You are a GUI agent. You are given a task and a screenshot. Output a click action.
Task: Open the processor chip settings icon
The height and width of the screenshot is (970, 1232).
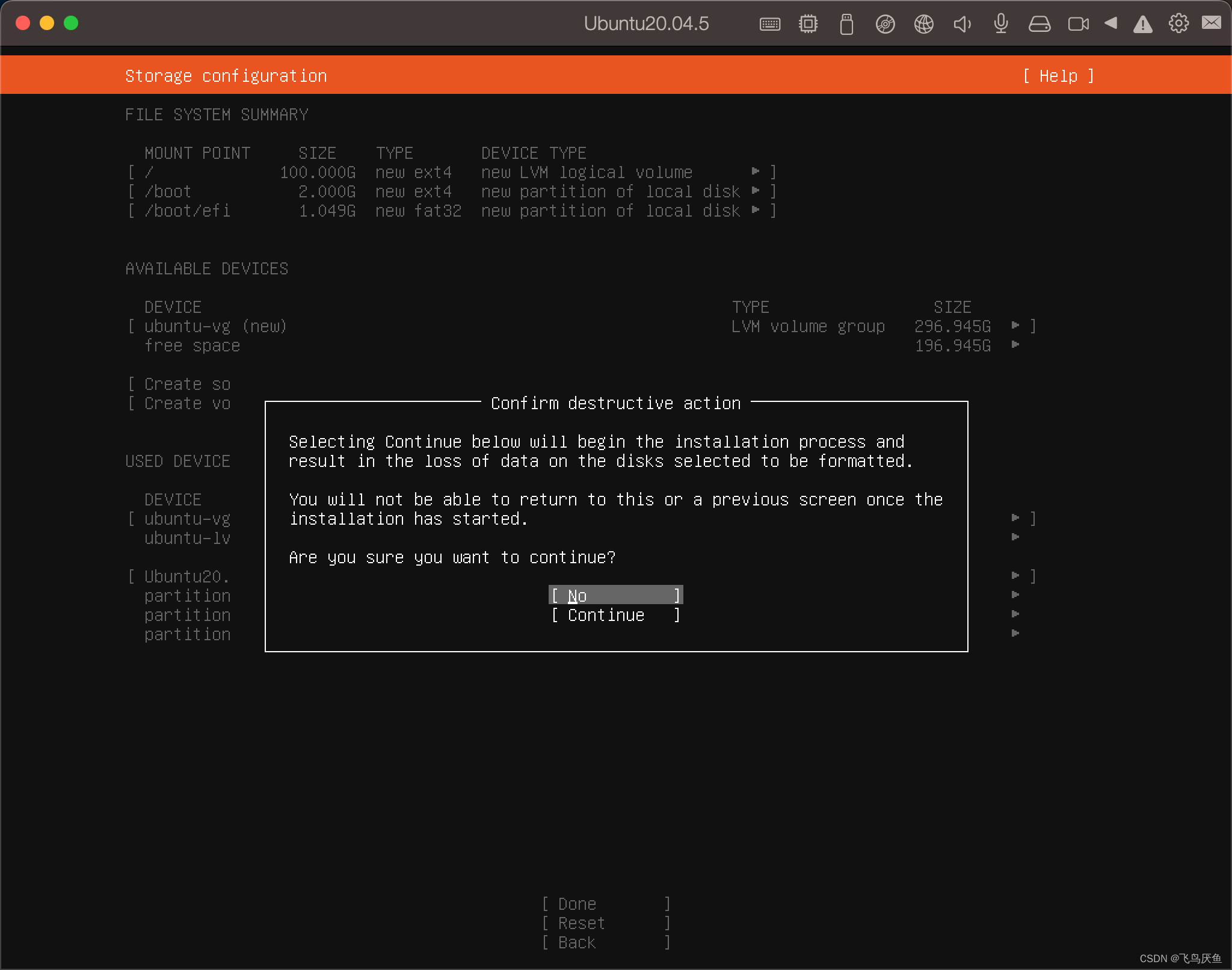[808, 24]
